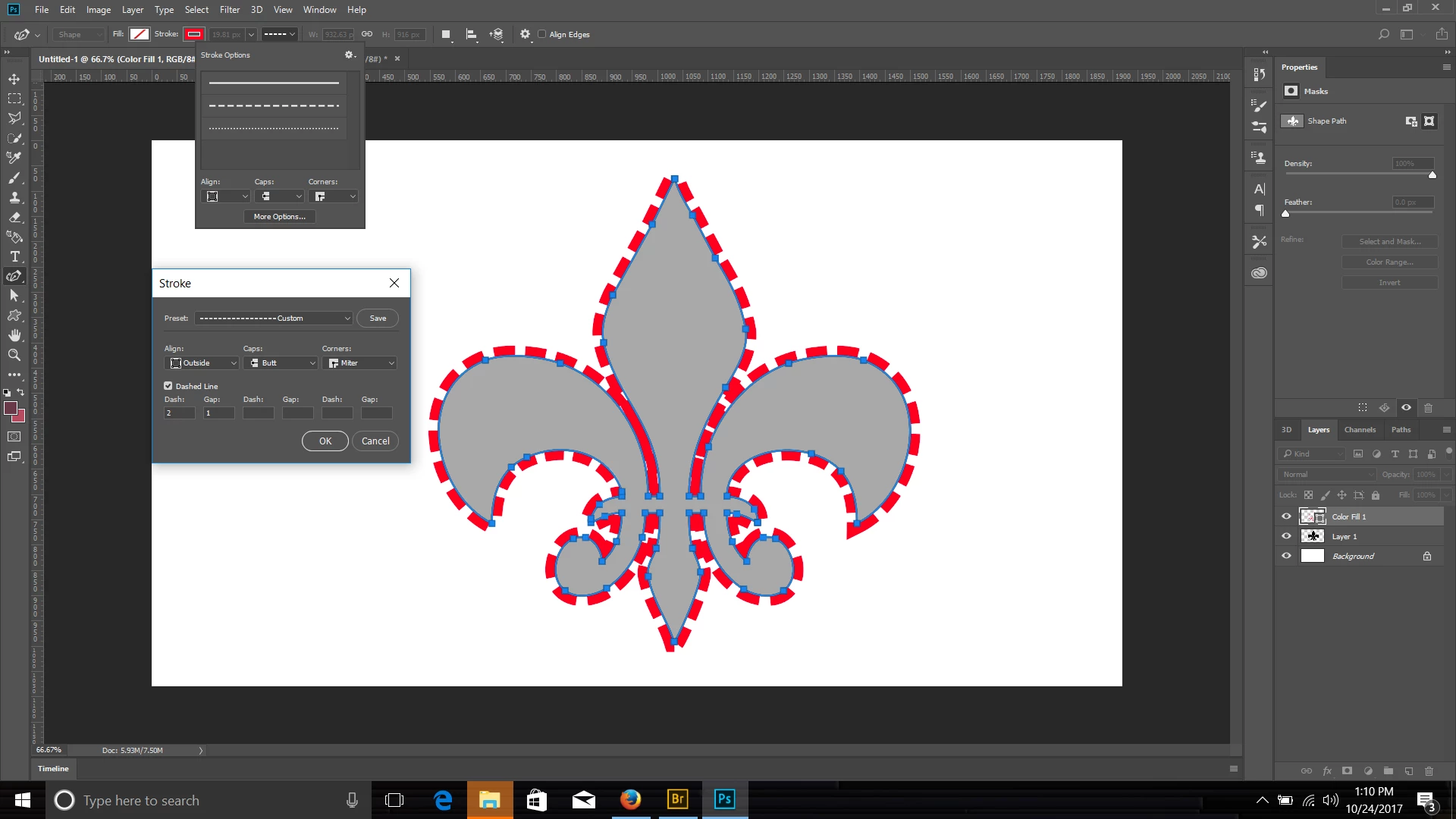Select the Hand tool

click(14, 335)
